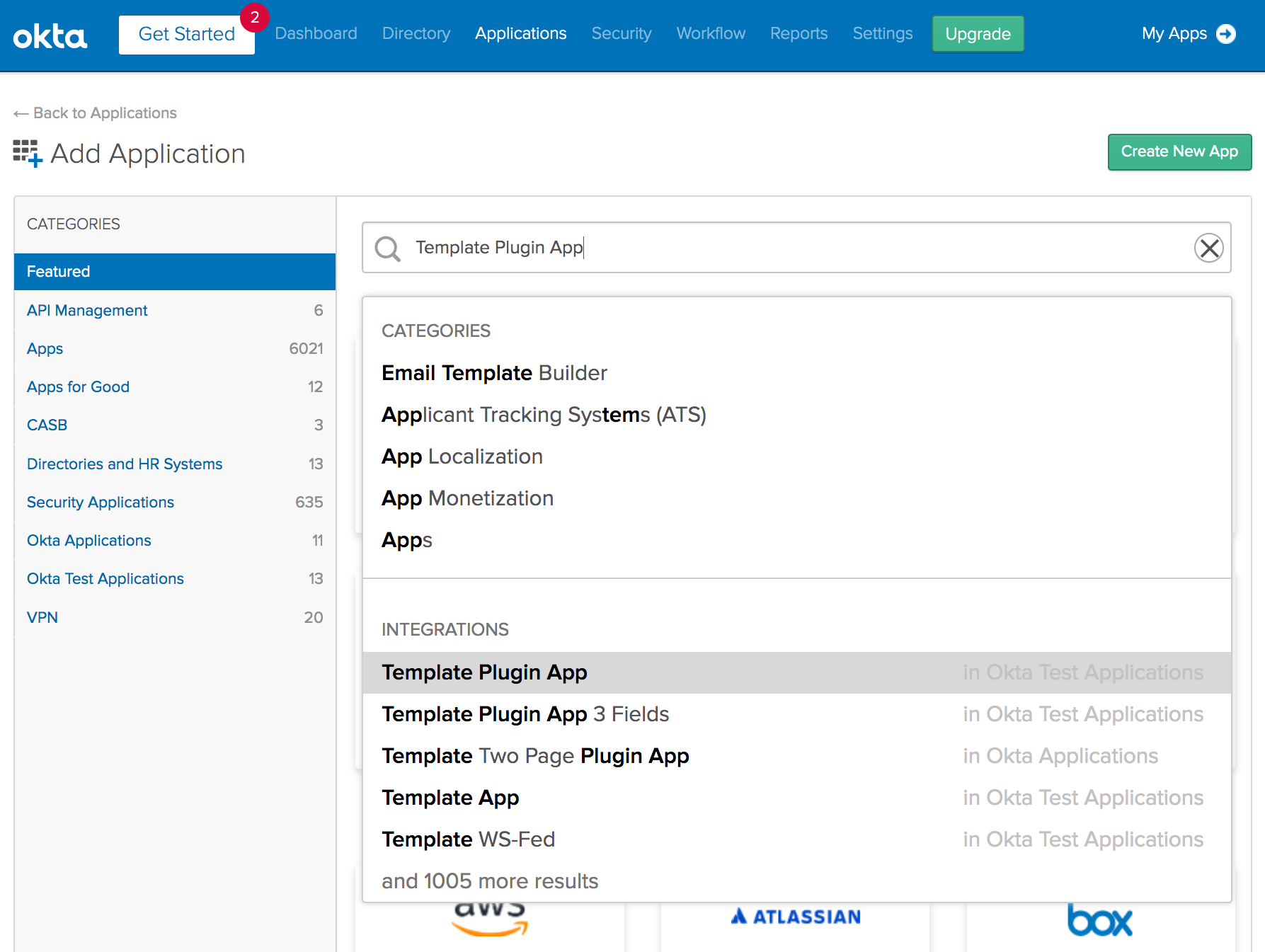Click the green Upgrade button
This screenshot has width=1265, height=952.
click(978, 34)
